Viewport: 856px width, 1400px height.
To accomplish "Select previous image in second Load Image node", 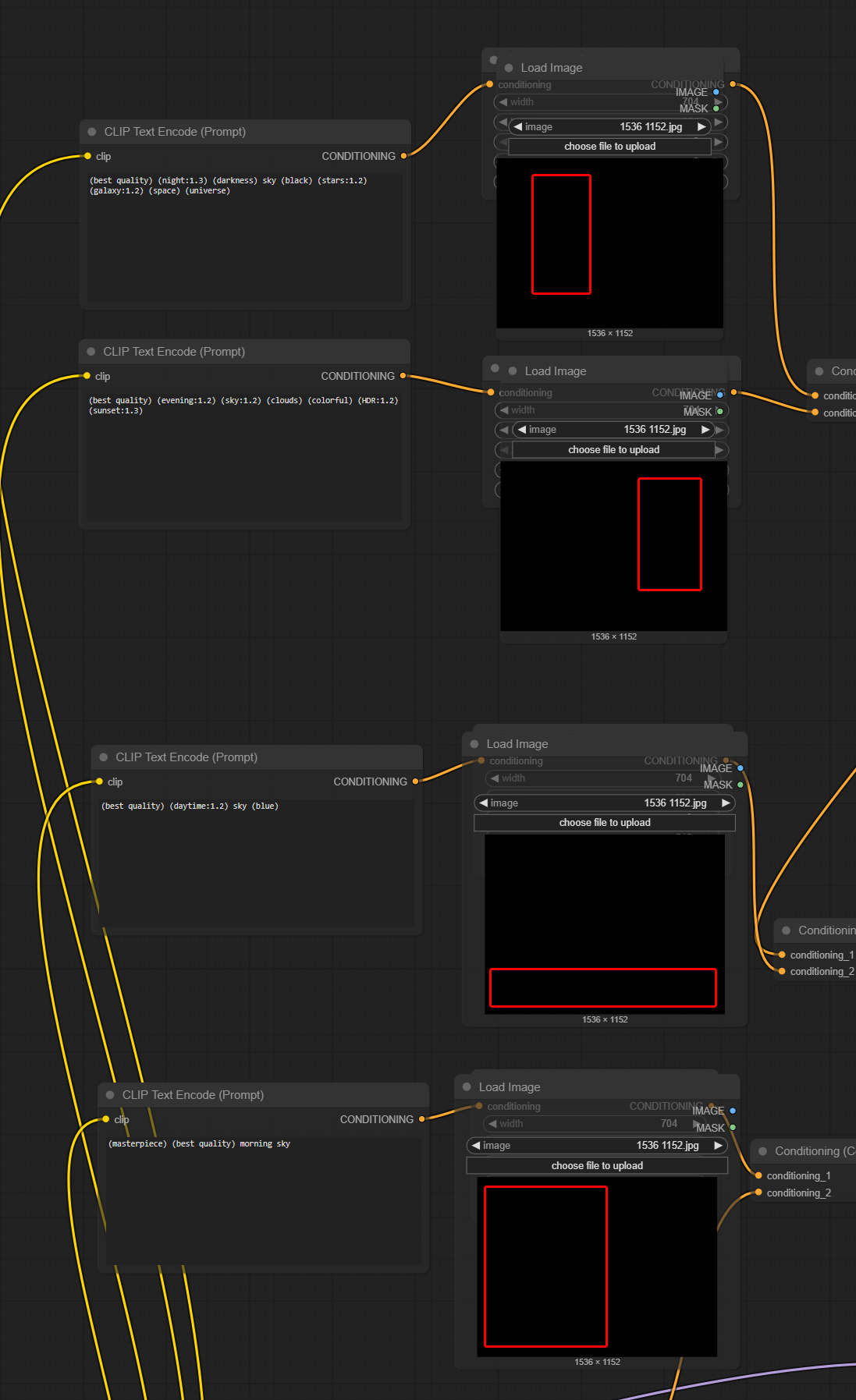I will pos(522,430).
